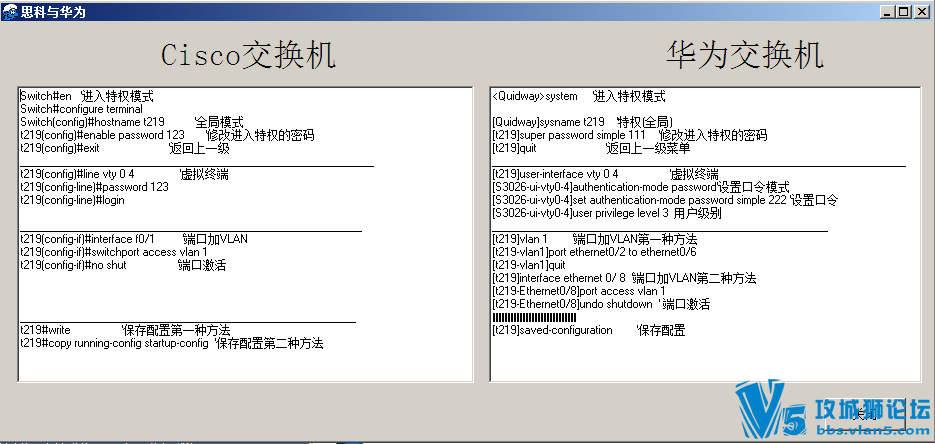Viewport: 935px width, 444px height.
Task: Click the 华为交换机 heading
Action: pyautogui.click(x=745, y=55)
